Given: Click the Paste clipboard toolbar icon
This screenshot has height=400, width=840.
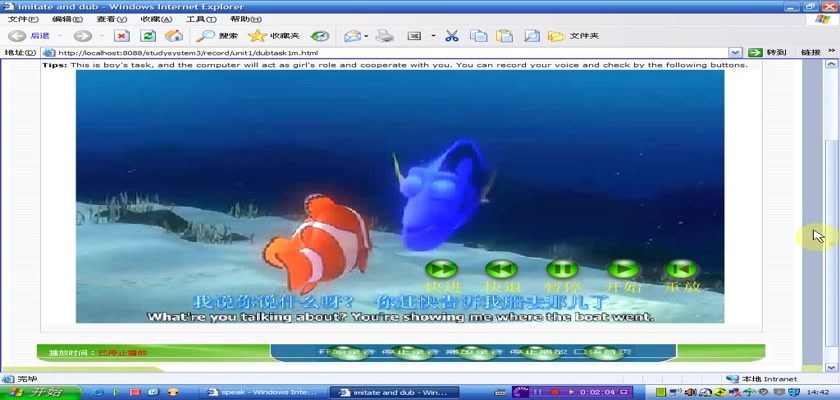Looking at the screenshot, I should pyautogui.click(x=504, y=36).
